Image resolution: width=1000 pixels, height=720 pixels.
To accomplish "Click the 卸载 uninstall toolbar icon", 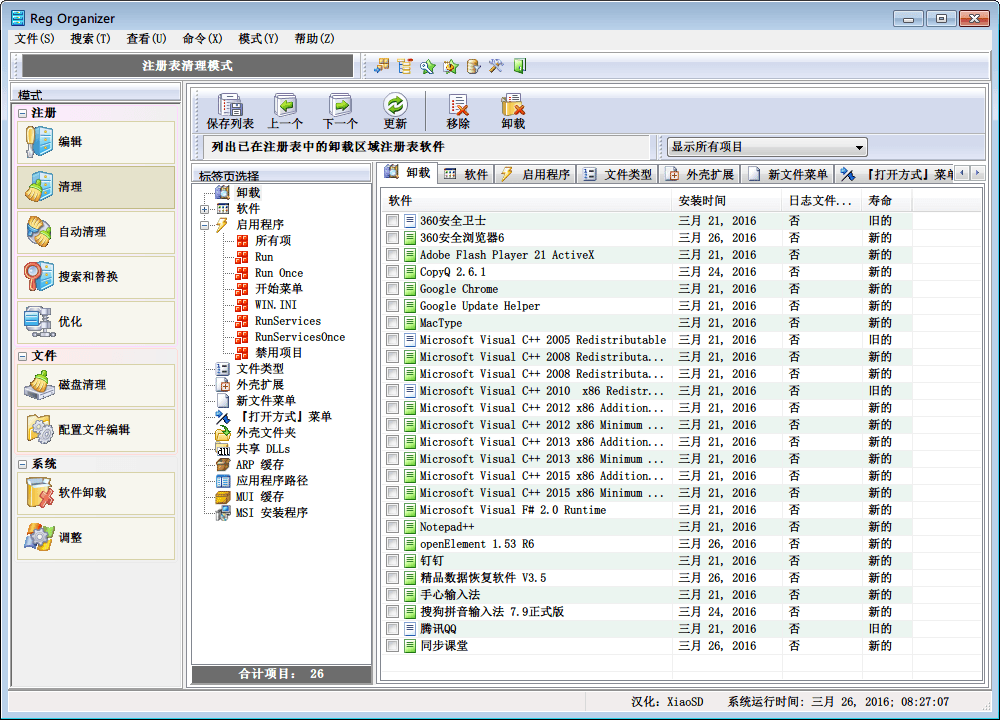I will click(x=513, y=111).
